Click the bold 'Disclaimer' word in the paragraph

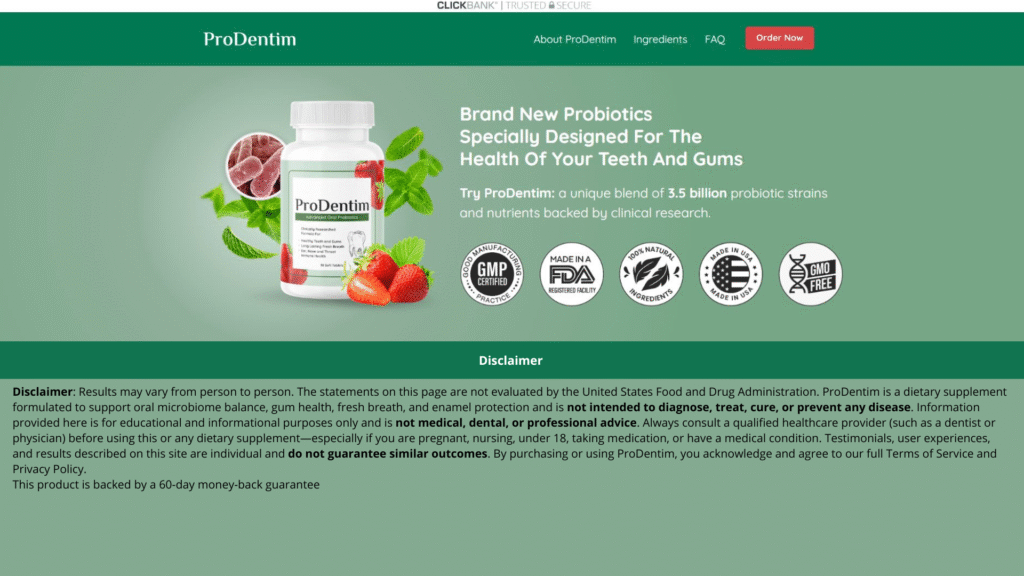click(42, 392)
